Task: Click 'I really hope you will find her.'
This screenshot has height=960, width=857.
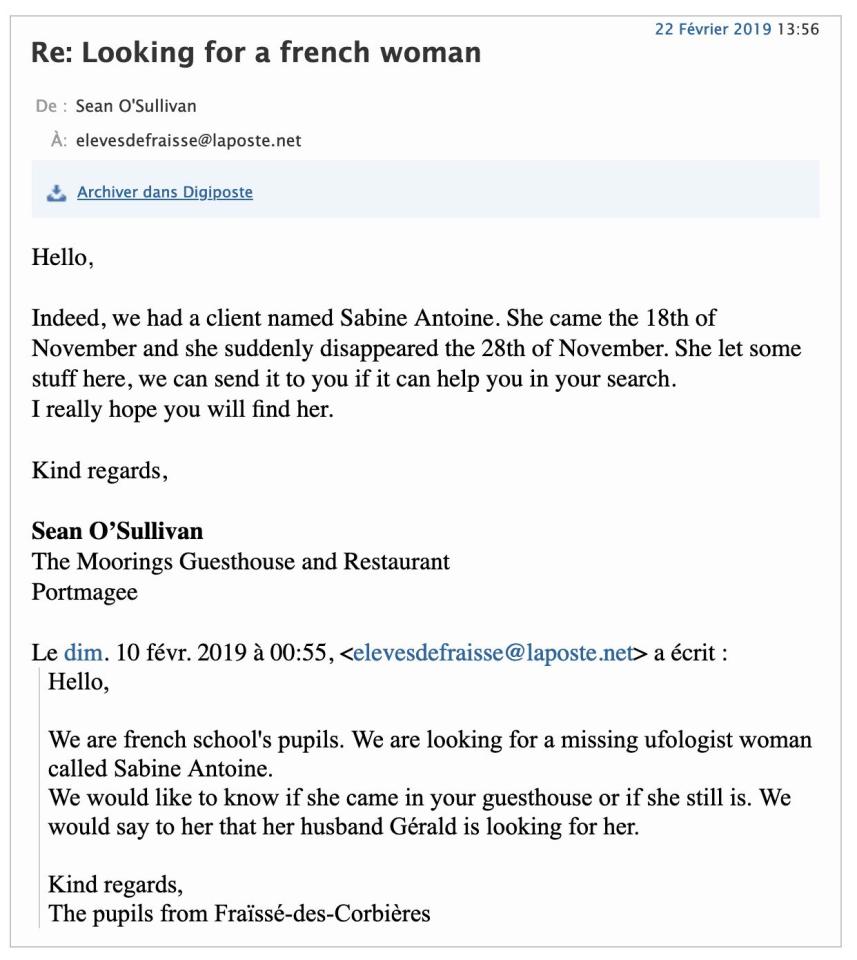Action: (182, 409)
